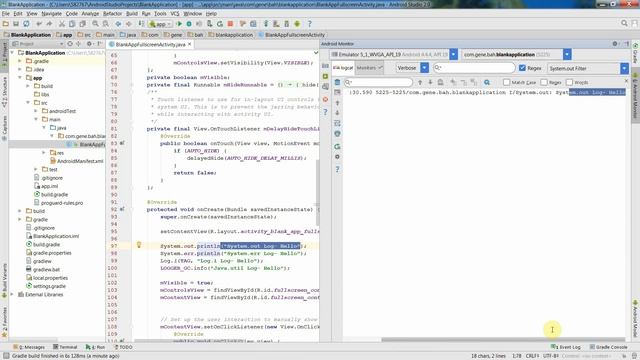Click the Paste toolbar icon
Viewport: 640px width, 360px height.
pyautogui.click(x=82, y=24)
